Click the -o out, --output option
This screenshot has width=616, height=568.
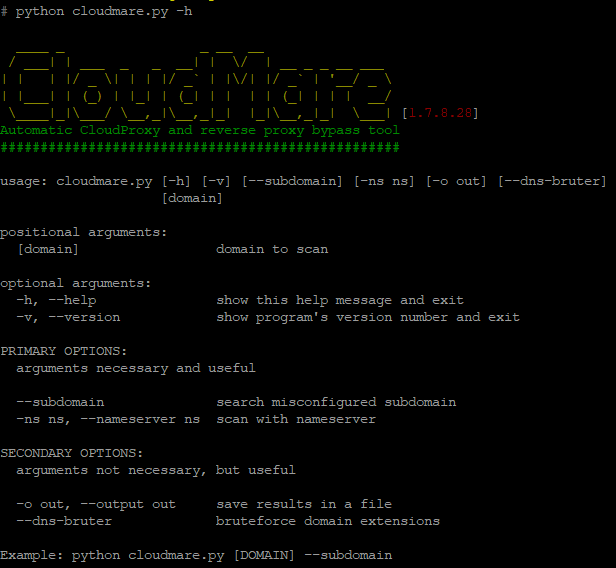[96, 504]
